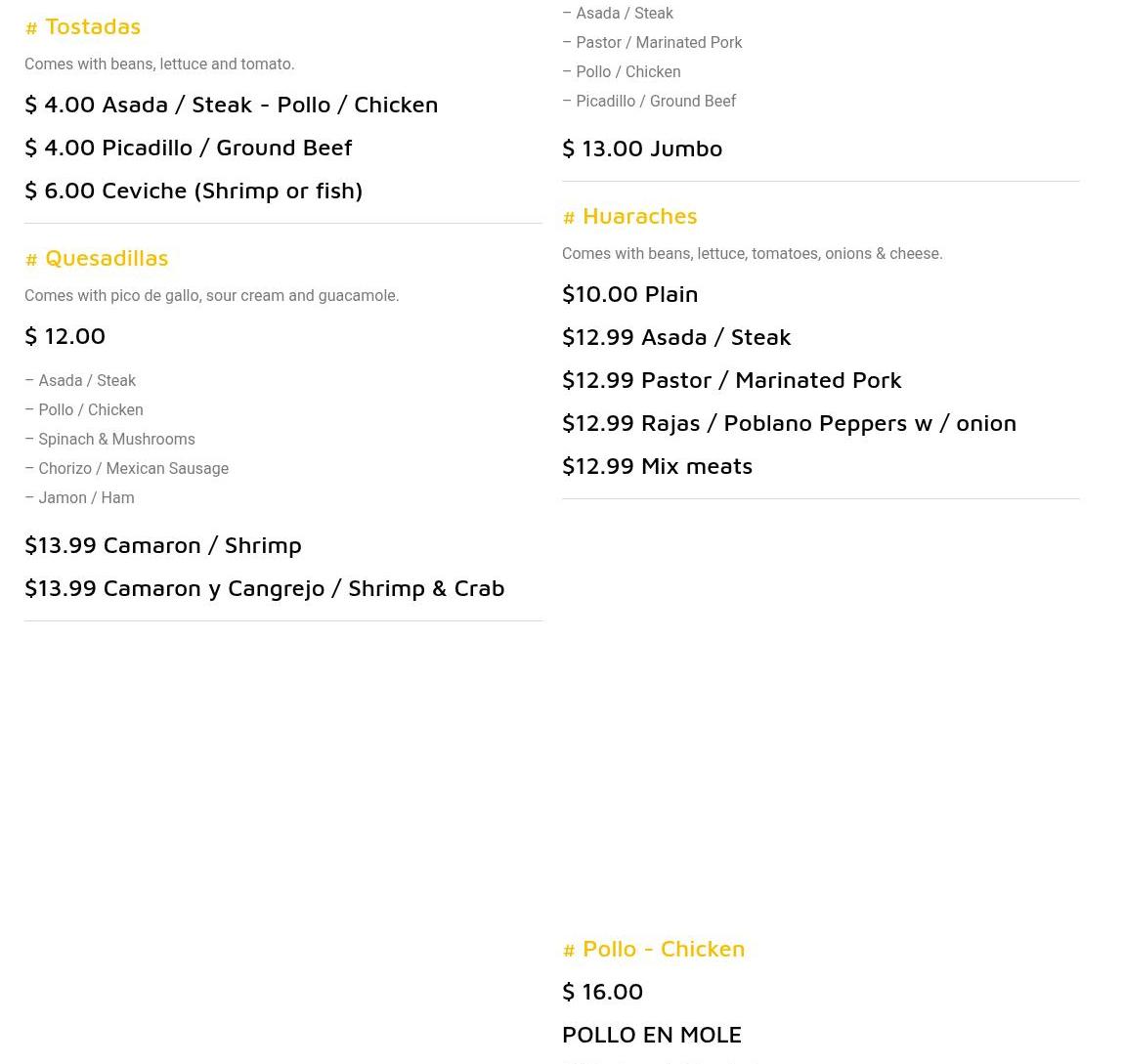
Task: Click the hash icon beside Huaraches
Action: [x=569, y=218]
